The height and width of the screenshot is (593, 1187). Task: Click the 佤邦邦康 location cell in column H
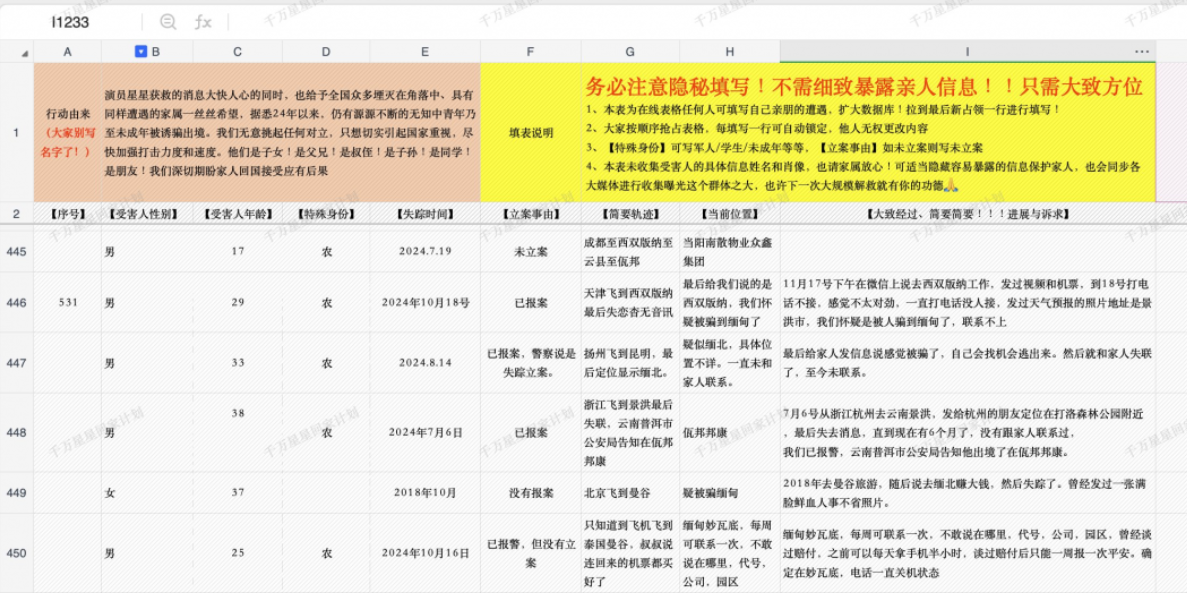pos(730,432)
